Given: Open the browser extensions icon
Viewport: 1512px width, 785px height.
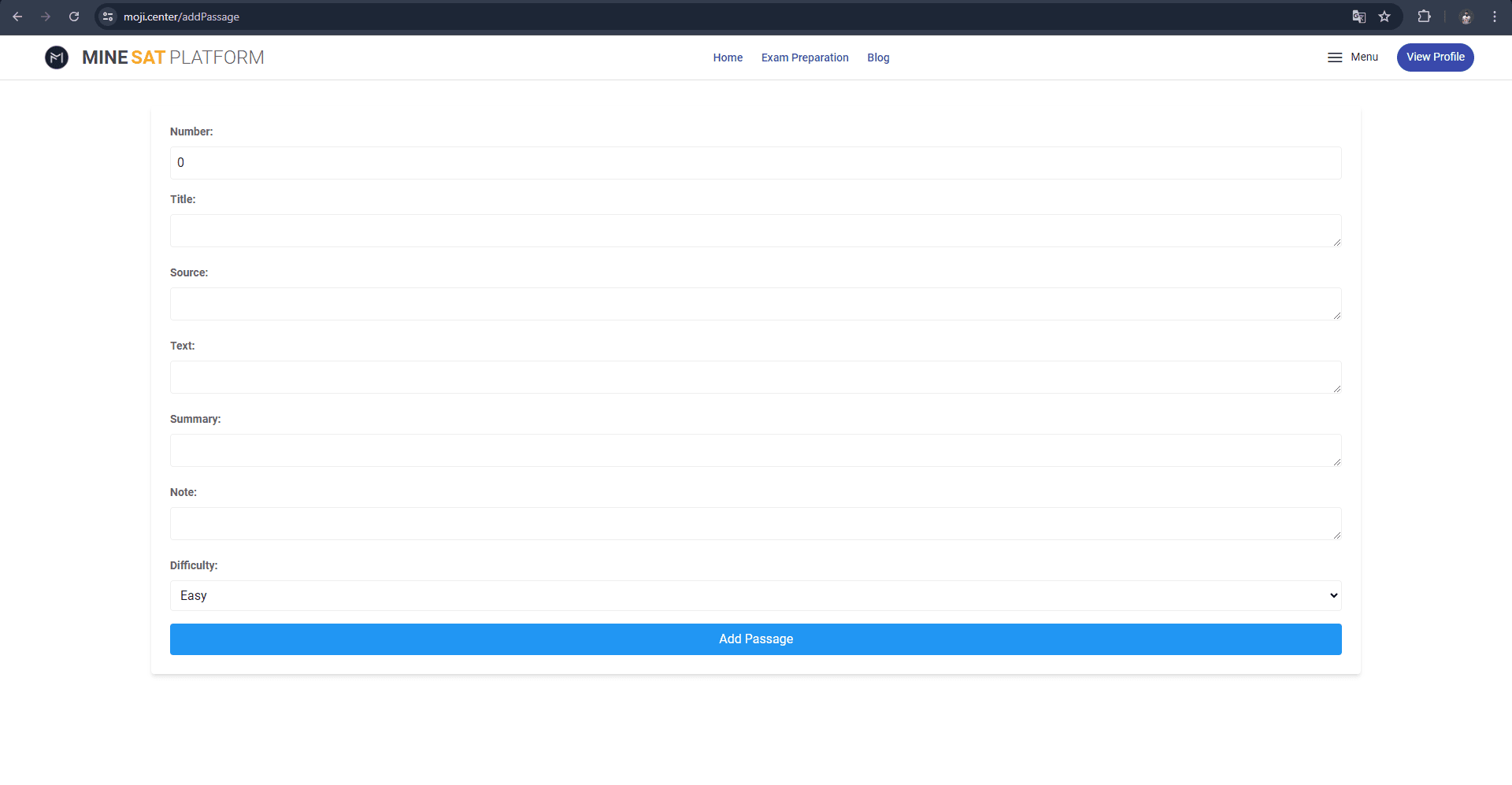Looking at the screenshot, I should point(1425,16).
